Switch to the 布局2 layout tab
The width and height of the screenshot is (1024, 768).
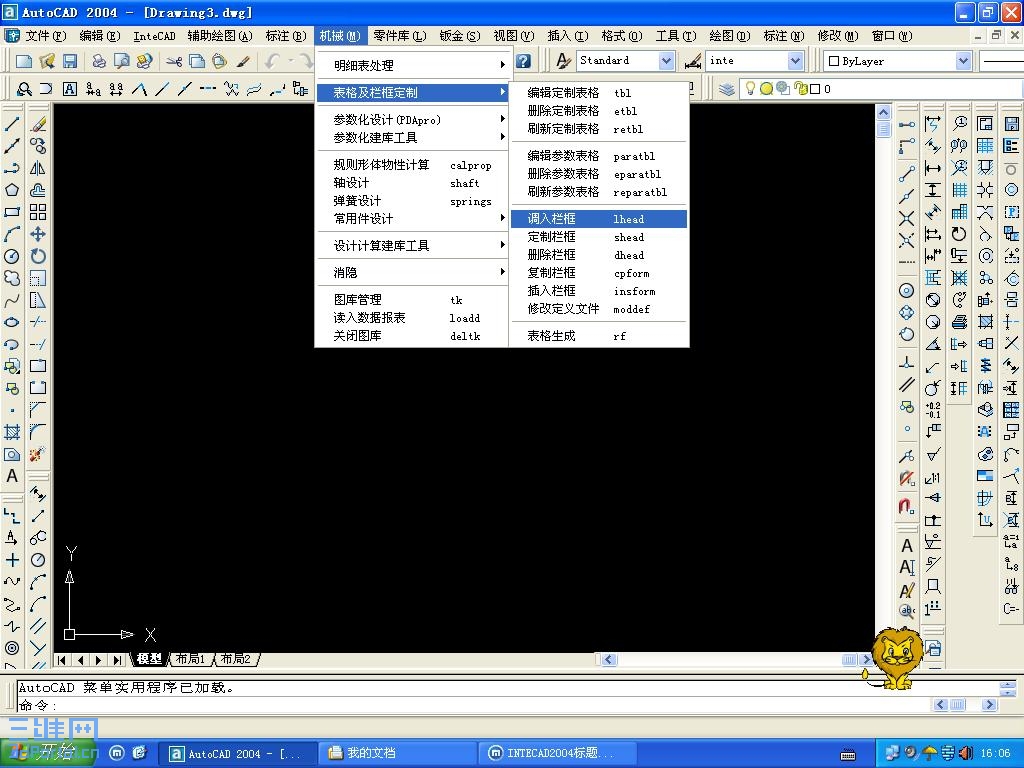click(x=235, y=659)
